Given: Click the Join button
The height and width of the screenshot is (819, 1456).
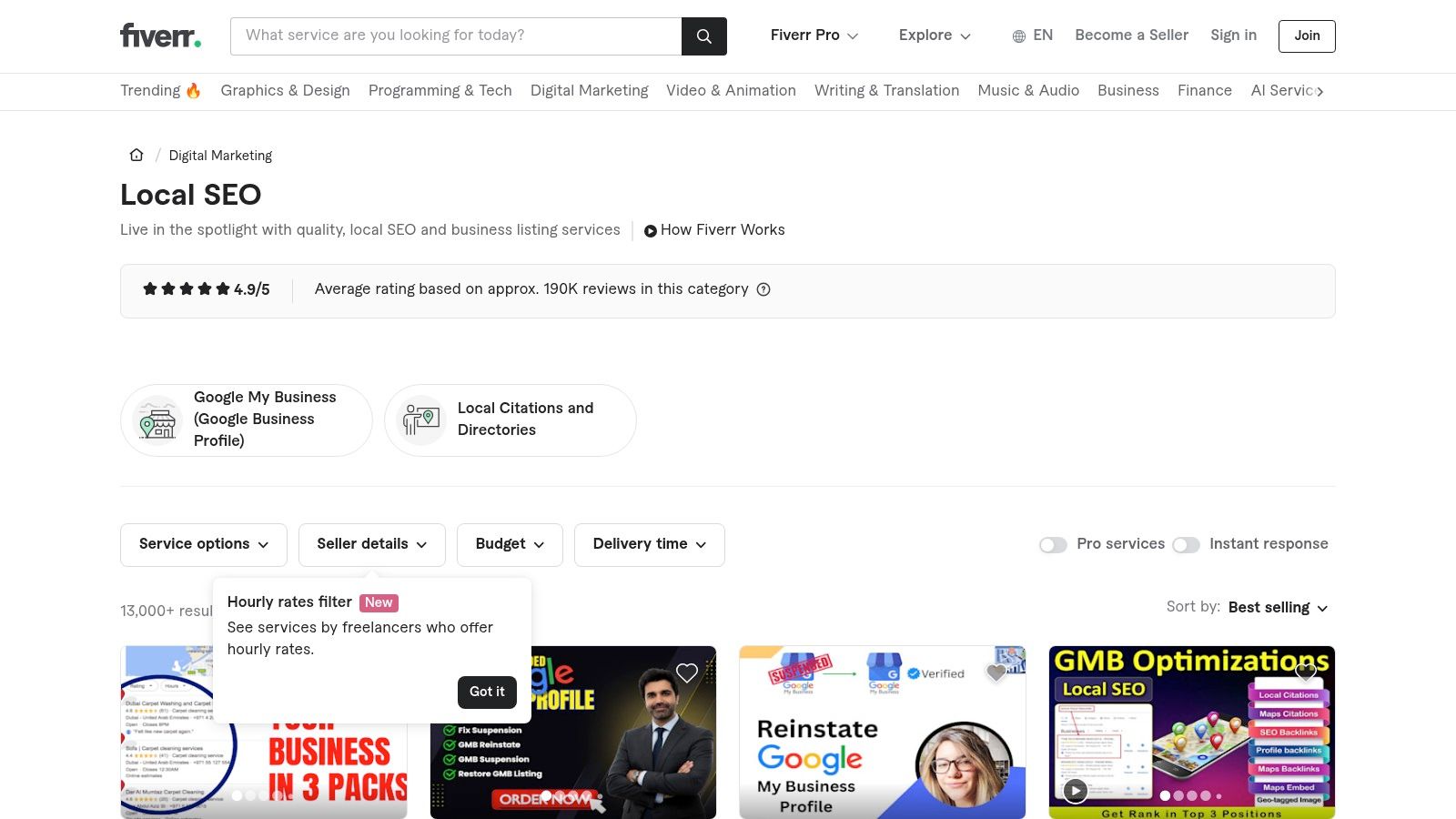Looking at the screenshot, I should 1306,35.
